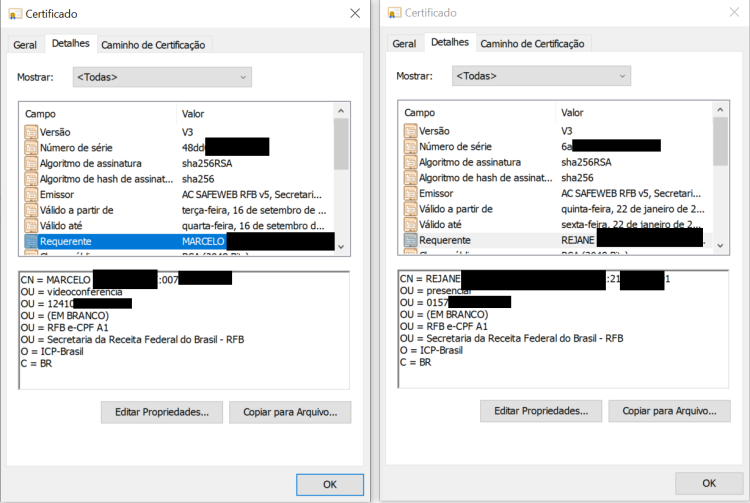Viewport: 750px width, 503px height.
Task: Click Campo column header in right window
Action: click(x=419, y=113)
